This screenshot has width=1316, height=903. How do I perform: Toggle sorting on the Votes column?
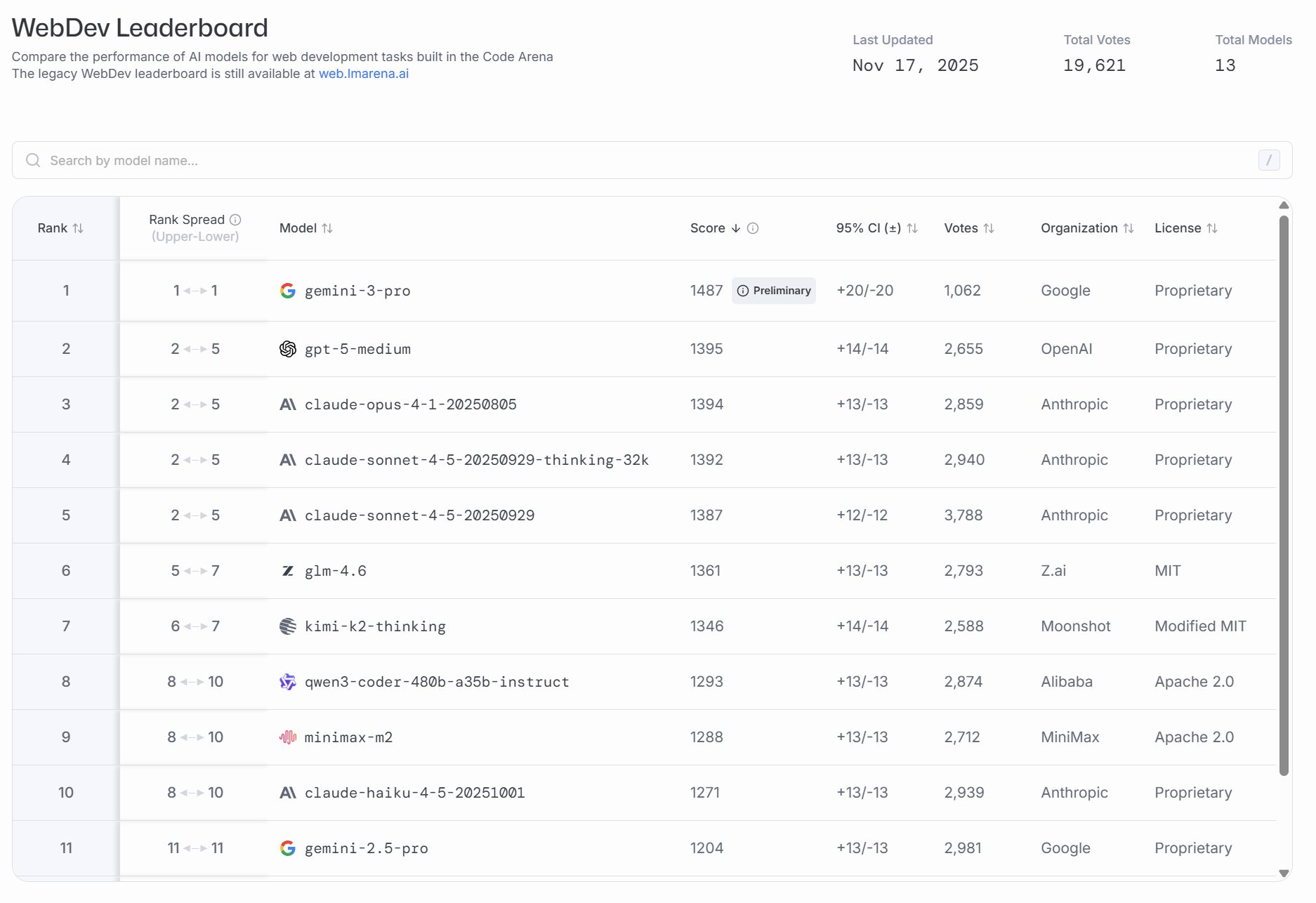point(990,228)
